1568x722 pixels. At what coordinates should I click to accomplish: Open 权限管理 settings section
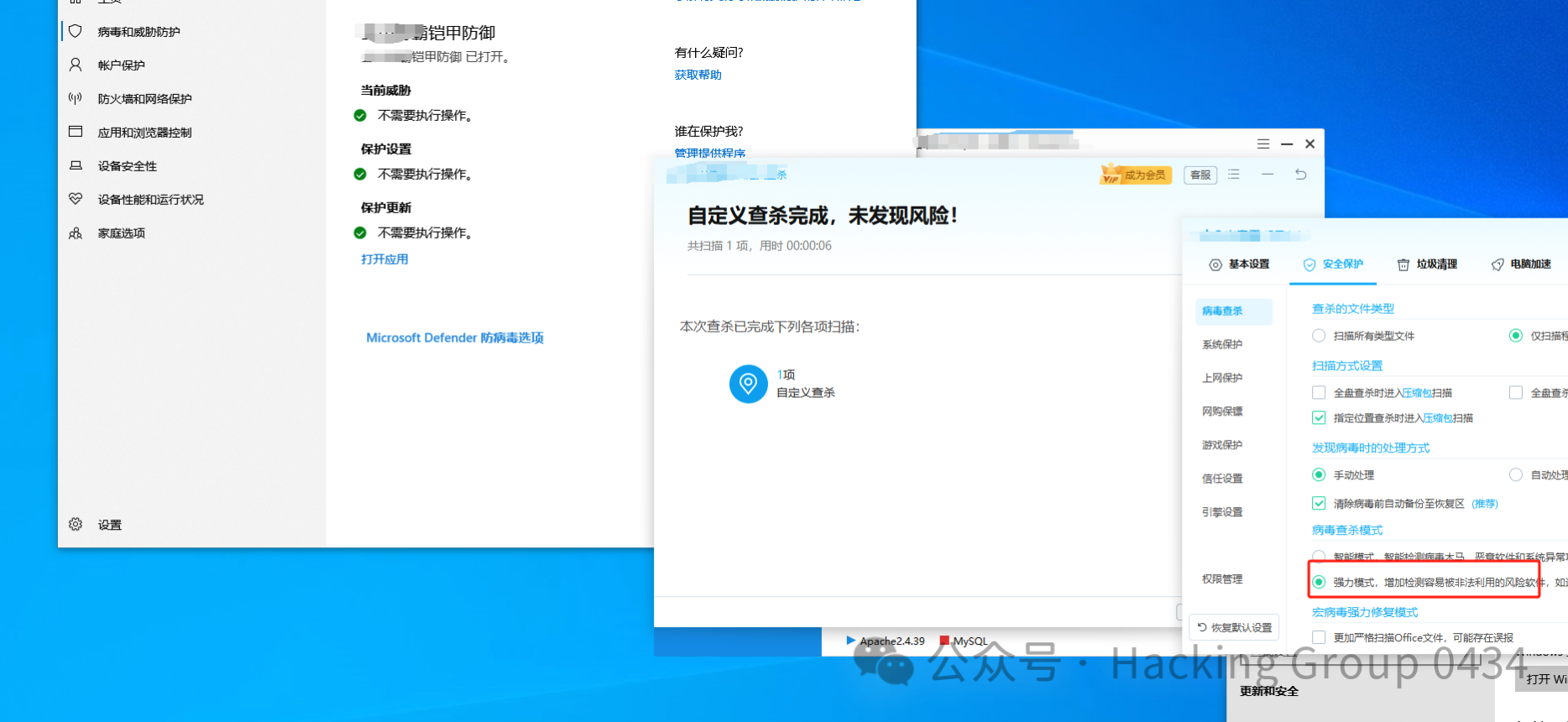[1222, 579]
